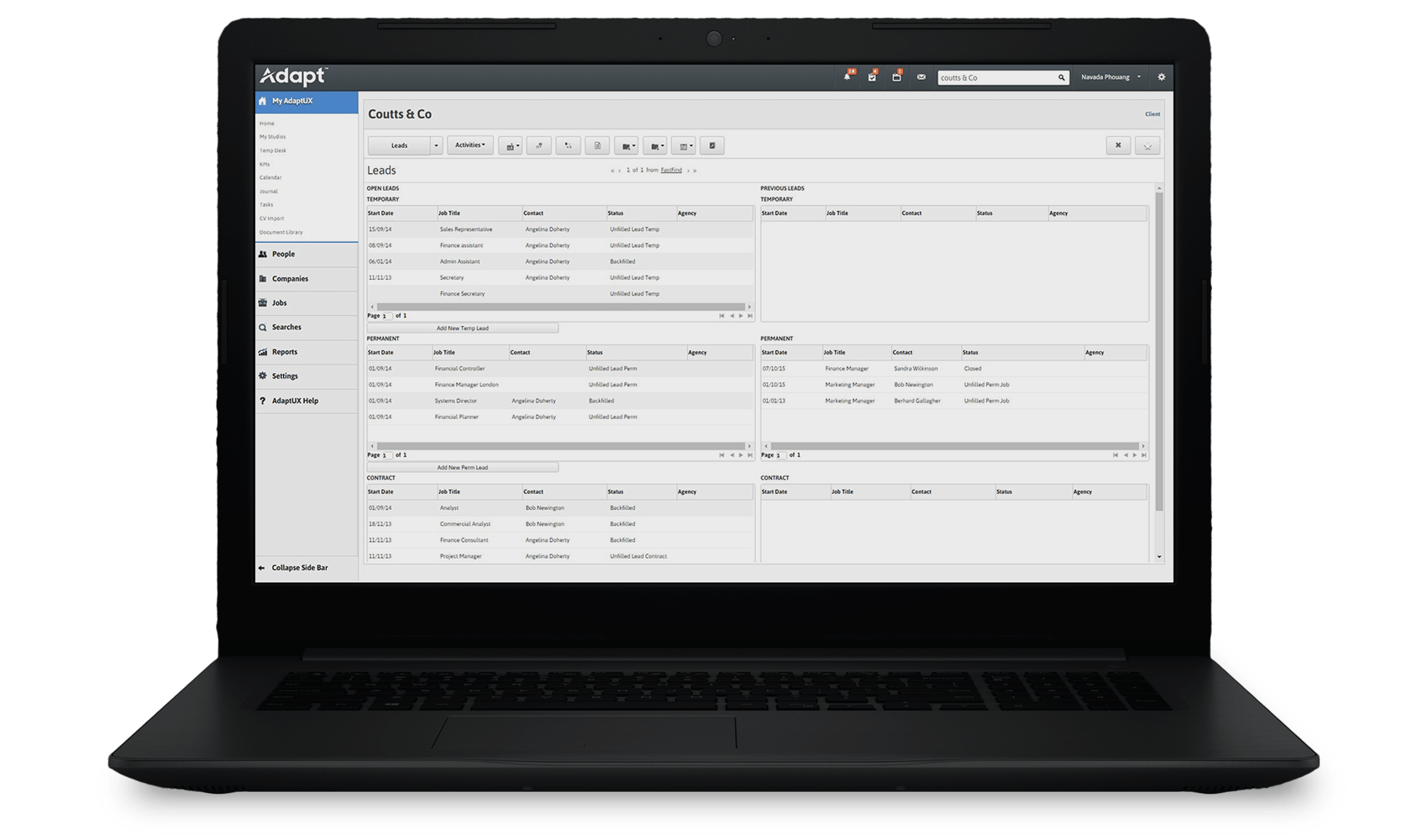Click the magnifier icon in the search box
Viewport: 1428px width, 840px height.
click(1062, 78)
